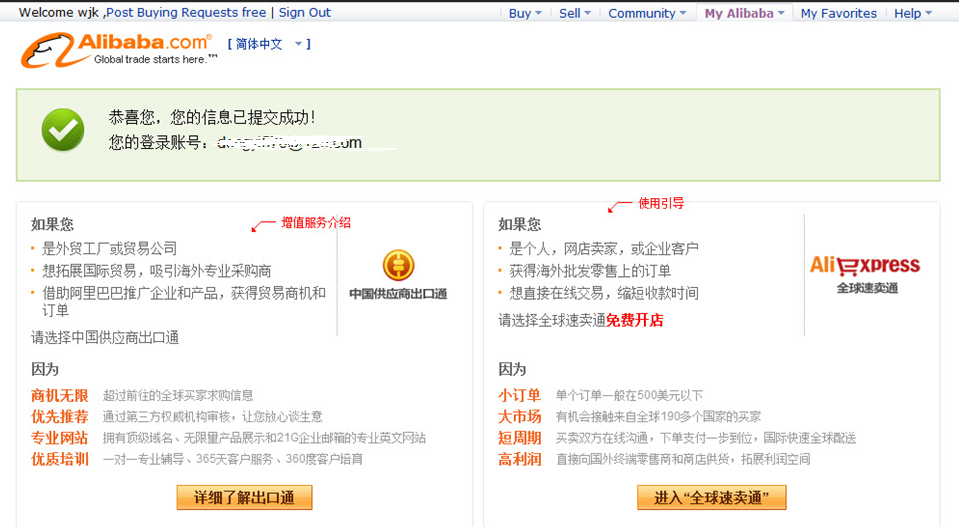
Task: Click the red 免费开店 link
Action: (635, 320)
